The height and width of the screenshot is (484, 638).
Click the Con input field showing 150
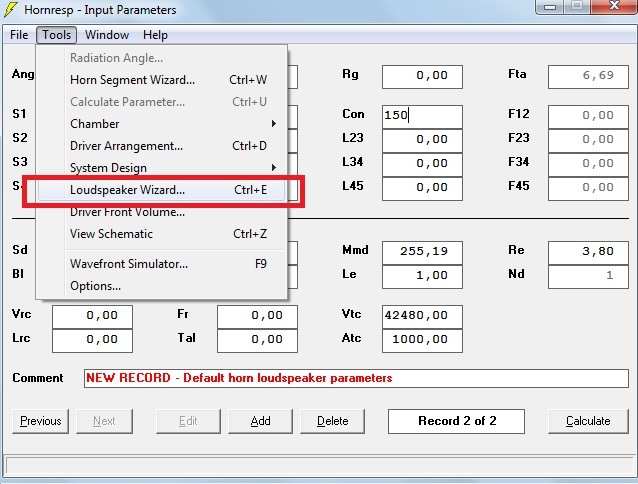pos(422,117)
